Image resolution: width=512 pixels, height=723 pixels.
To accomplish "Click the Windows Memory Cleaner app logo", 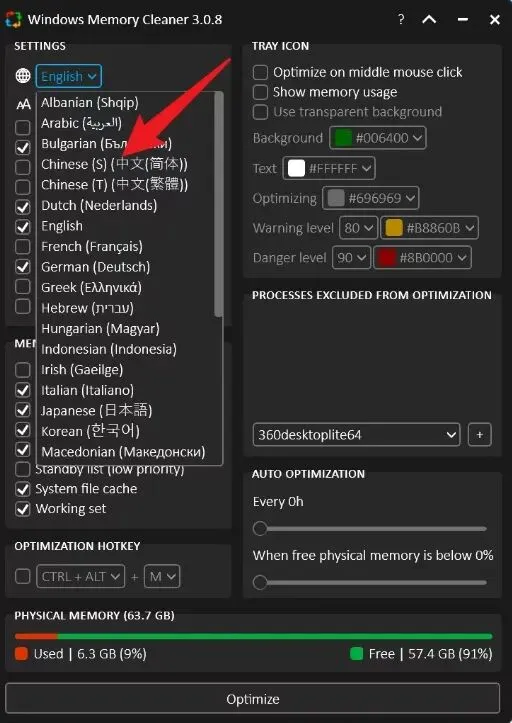I will point(13,20).
